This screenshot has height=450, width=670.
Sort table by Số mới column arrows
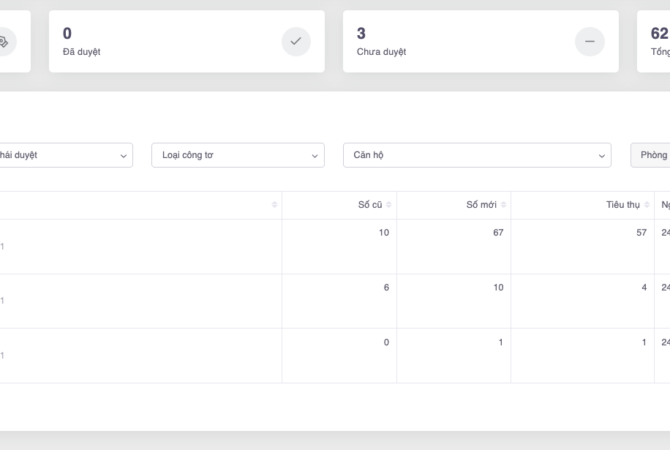coord(503,205)
